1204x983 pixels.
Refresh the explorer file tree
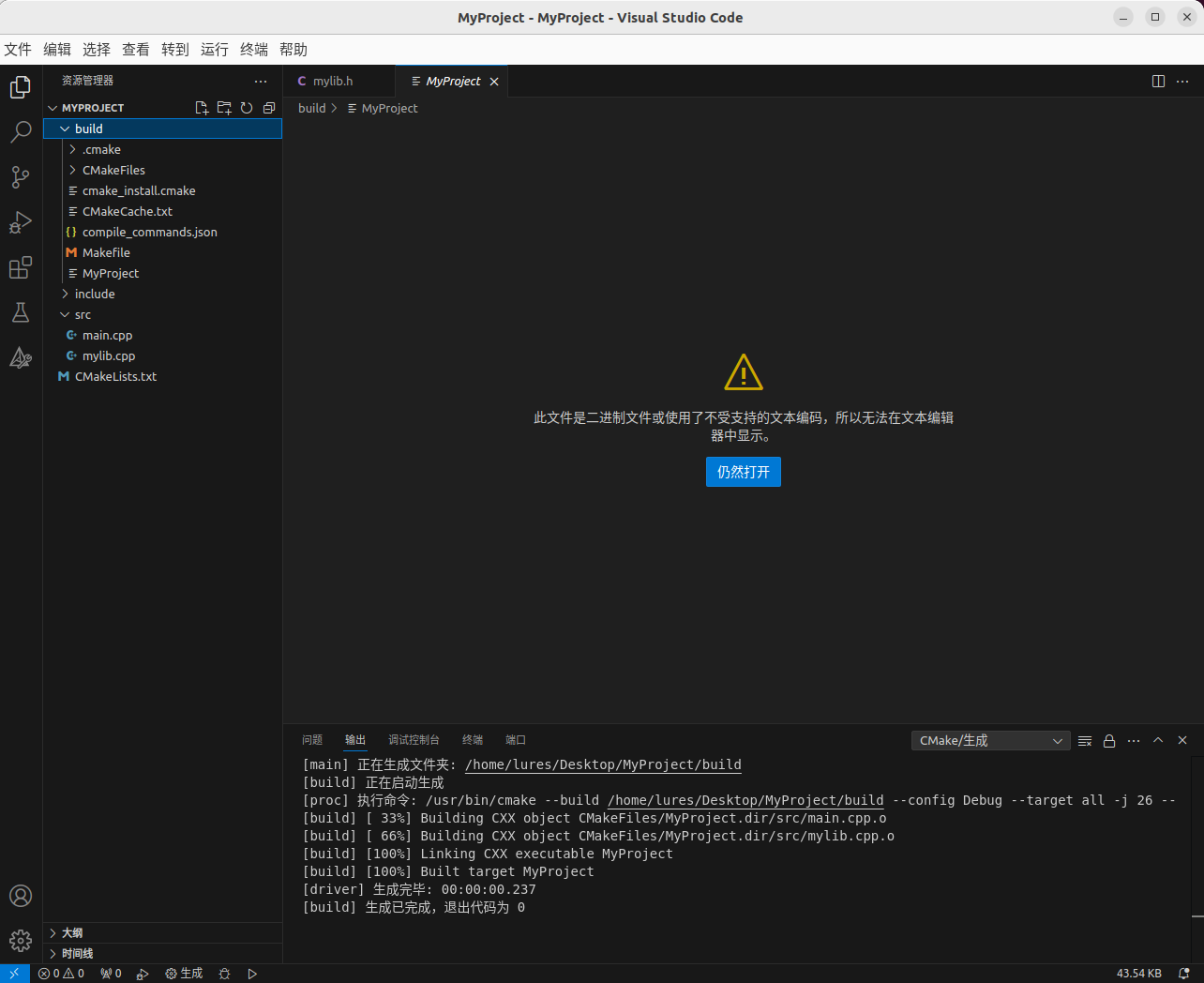247,108
